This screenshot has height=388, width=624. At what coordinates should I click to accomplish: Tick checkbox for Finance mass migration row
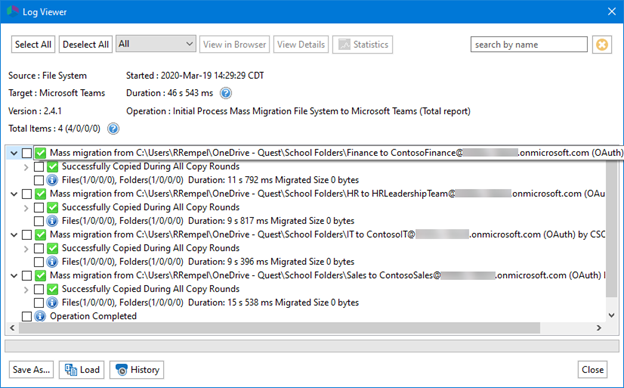pyautogui.click(x=27, y=153)
